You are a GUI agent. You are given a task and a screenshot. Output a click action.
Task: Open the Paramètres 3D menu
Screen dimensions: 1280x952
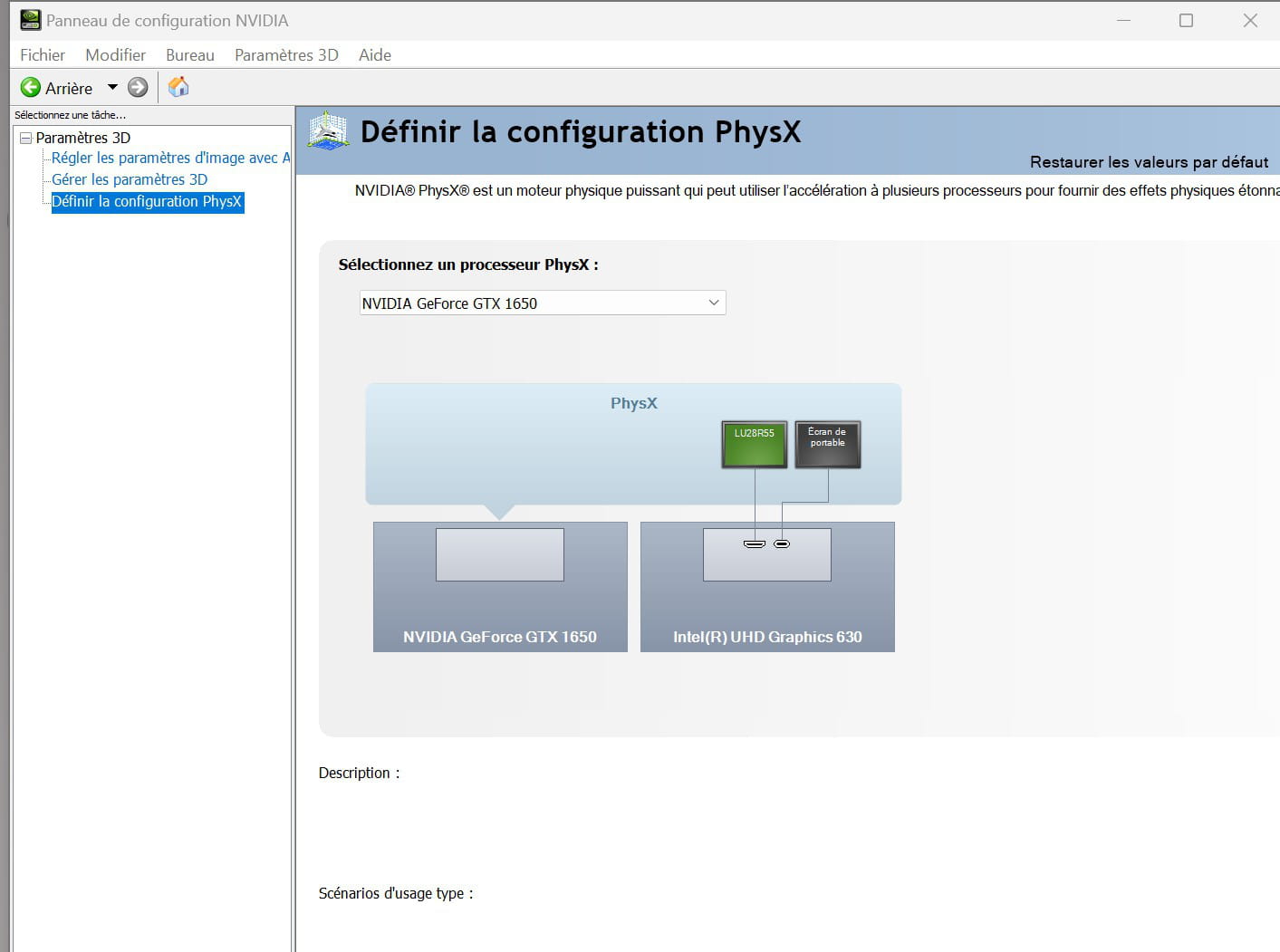286,55
